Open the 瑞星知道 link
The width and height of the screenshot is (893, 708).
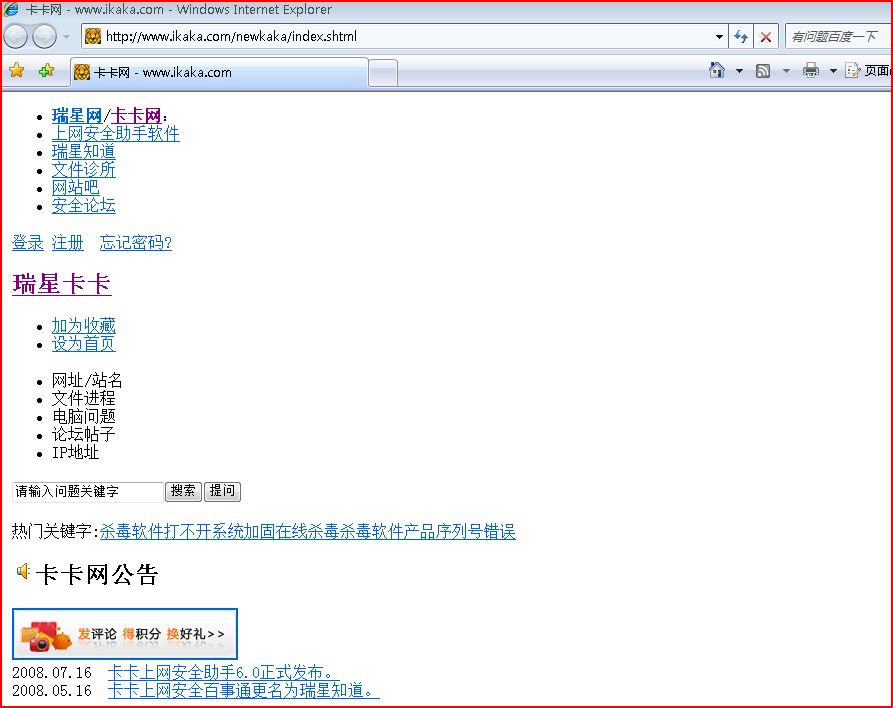click(x=84, y=152)
